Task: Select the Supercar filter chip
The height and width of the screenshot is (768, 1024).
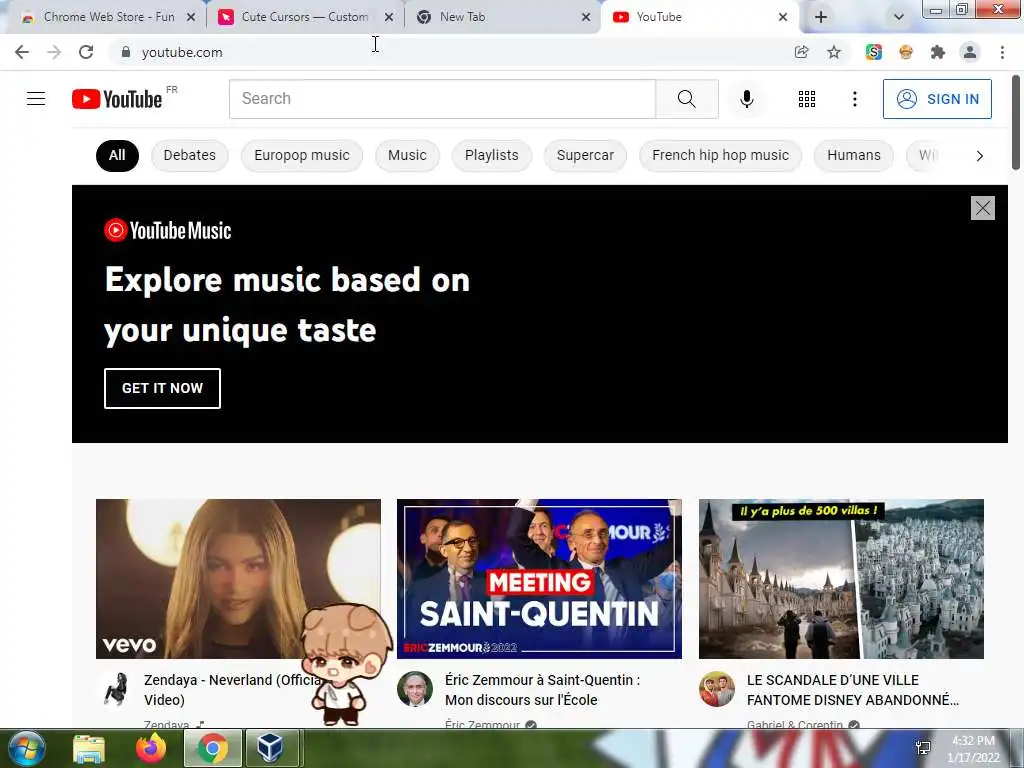Action: pyautogui.click(x=585, y=155)
